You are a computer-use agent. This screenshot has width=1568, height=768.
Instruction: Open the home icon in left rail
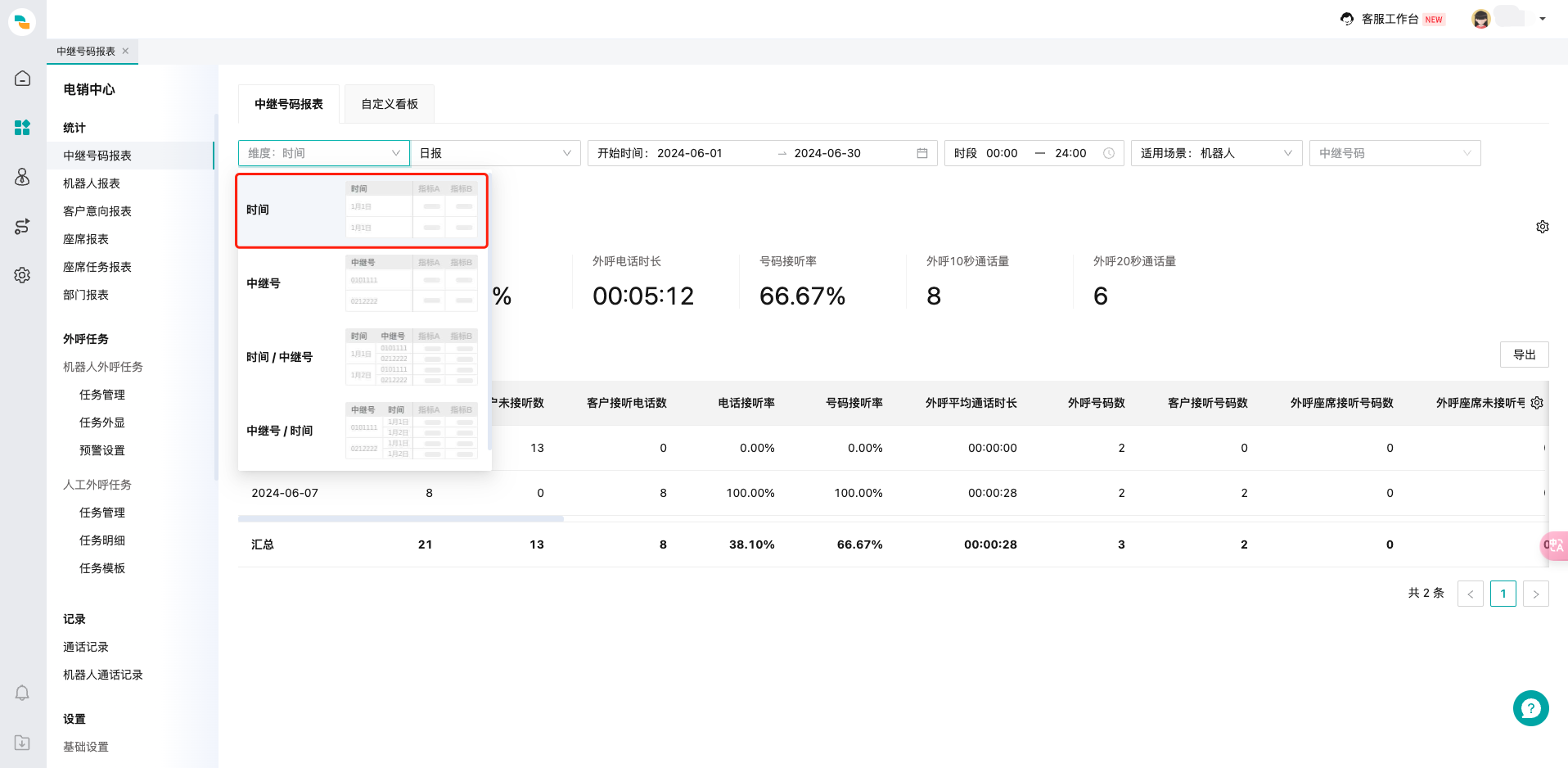coord(22,79)
